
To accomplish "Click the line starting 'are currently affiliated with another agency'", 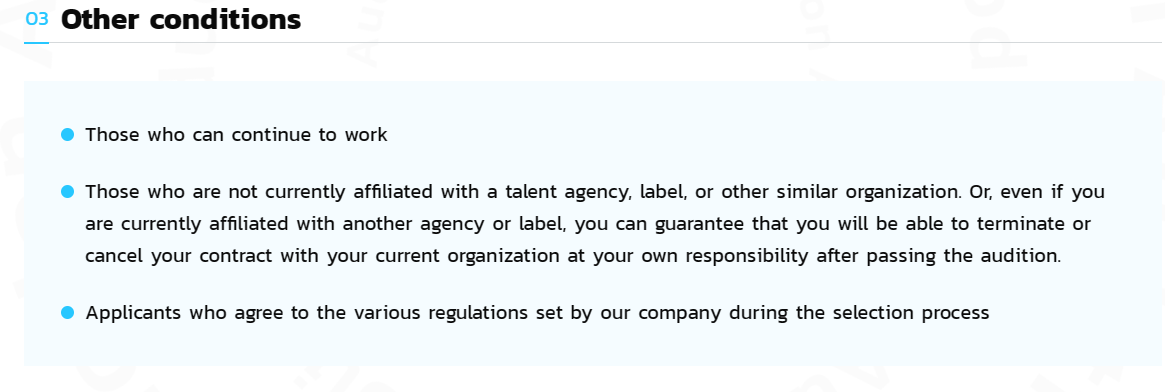I will [588, 224].
